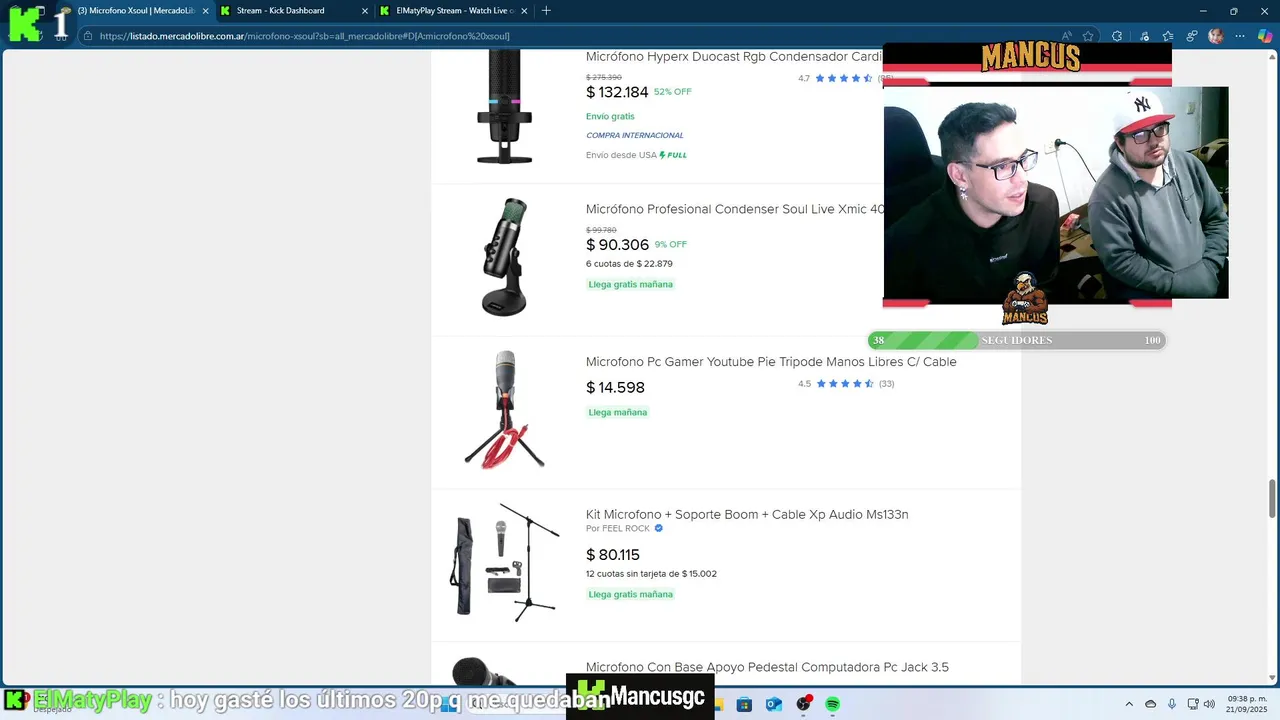This screenshot has height=720, width=1280.
Task: Open Edge Settings and more menu
Action: pyautogui.click(x=1240, y=36)
